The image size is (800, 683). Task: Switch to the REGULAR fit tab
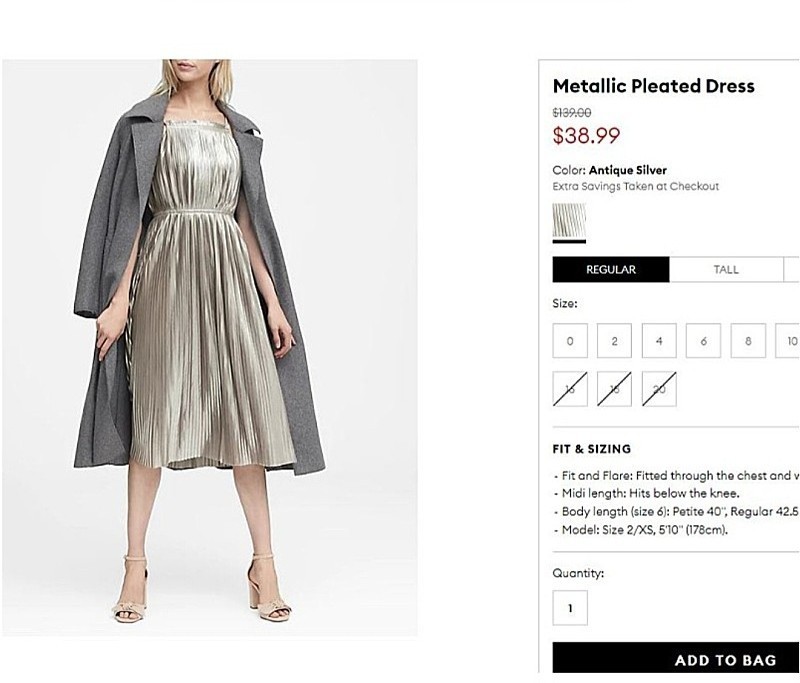611,270
